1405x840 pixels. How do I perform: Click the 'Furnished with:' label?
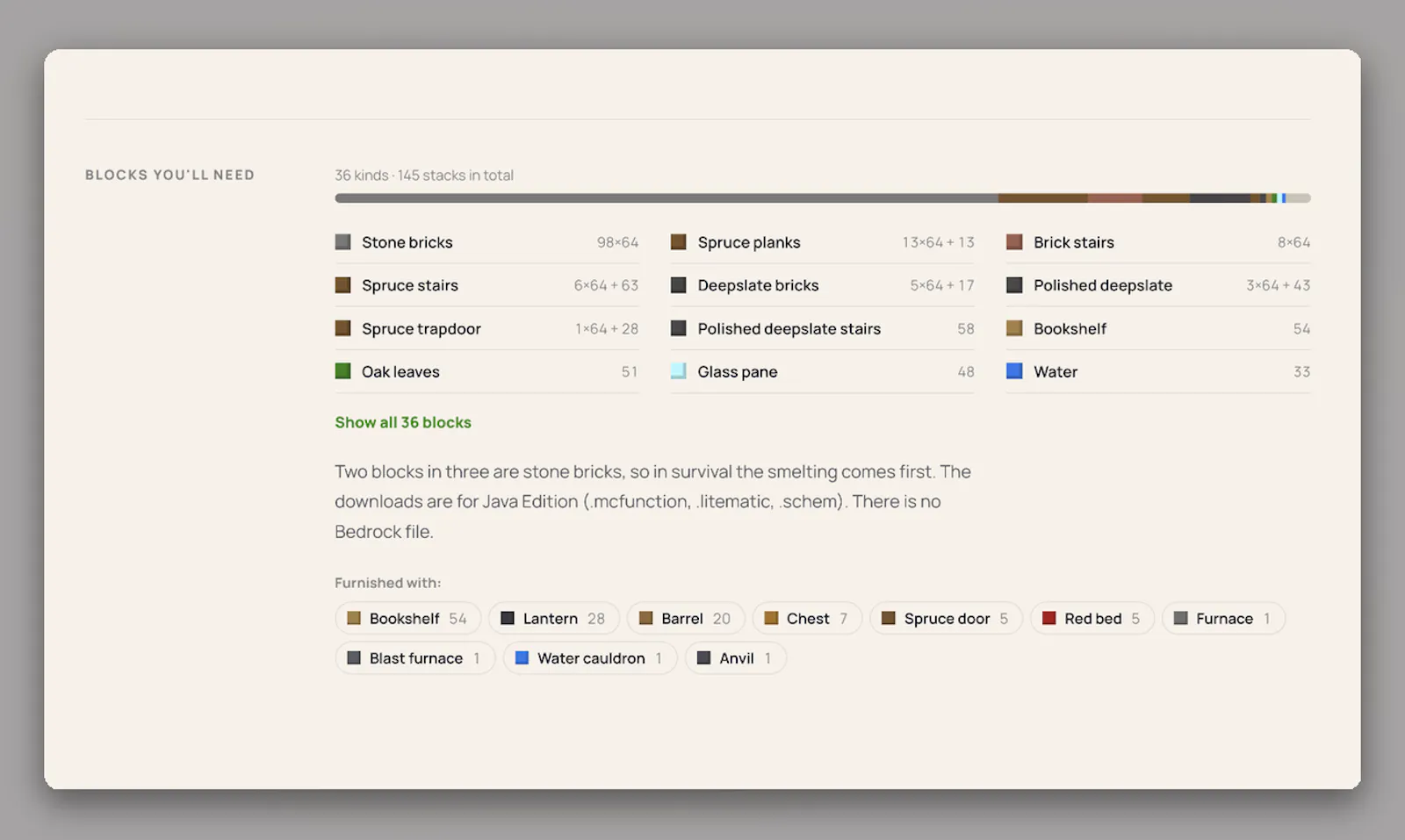pyautogui.click(x=387, y=583)
